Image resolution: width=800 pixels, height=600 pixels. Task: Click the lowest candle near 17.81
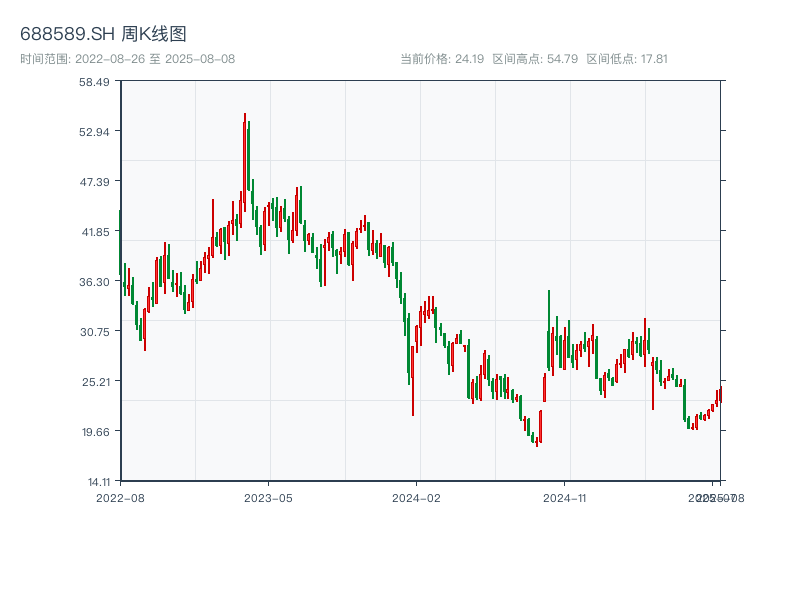point(537,440)
